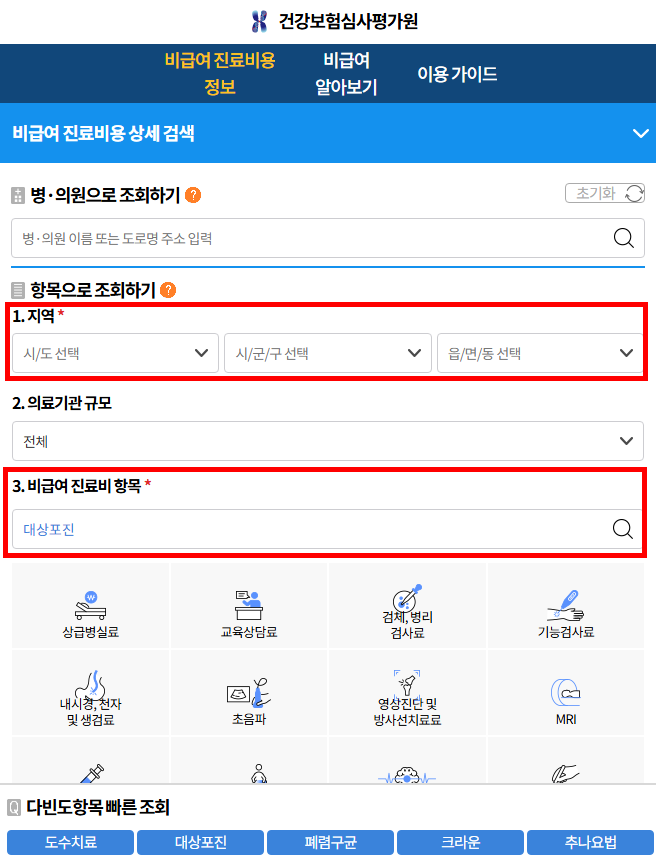The image size is (656, 861).
Task: Click the 폐렴구균 quick search button
Action: (x=330, y=842)
